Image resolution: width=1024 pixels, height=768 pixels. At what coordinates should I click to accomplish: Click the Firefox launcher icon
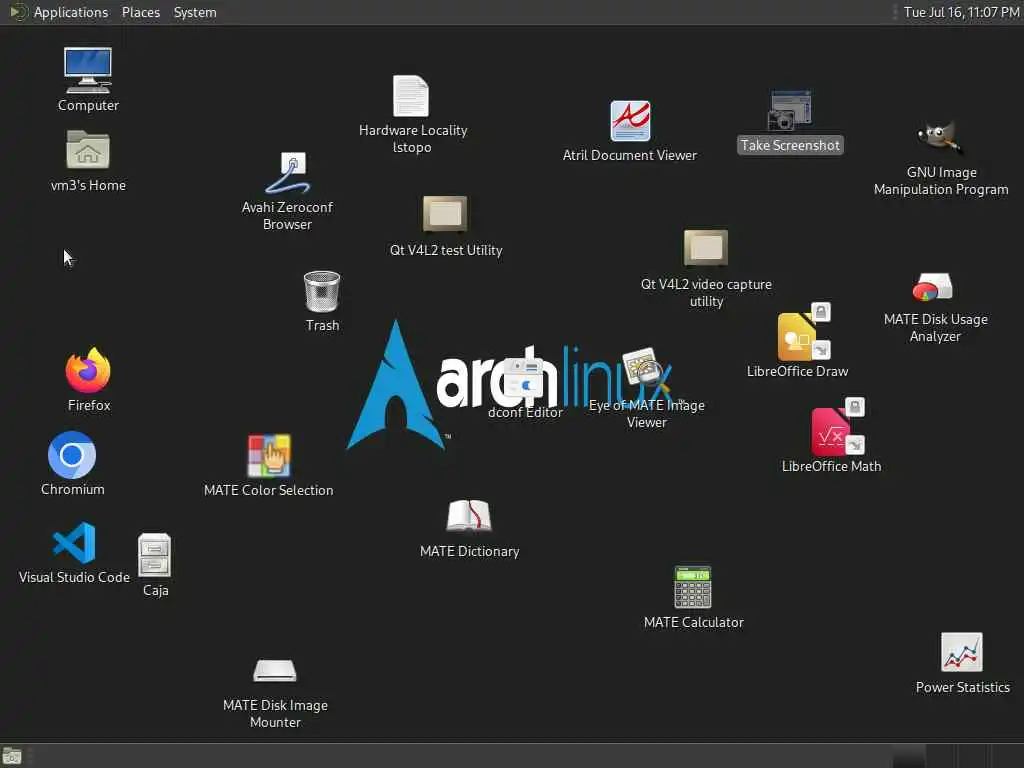coord(88,370)
